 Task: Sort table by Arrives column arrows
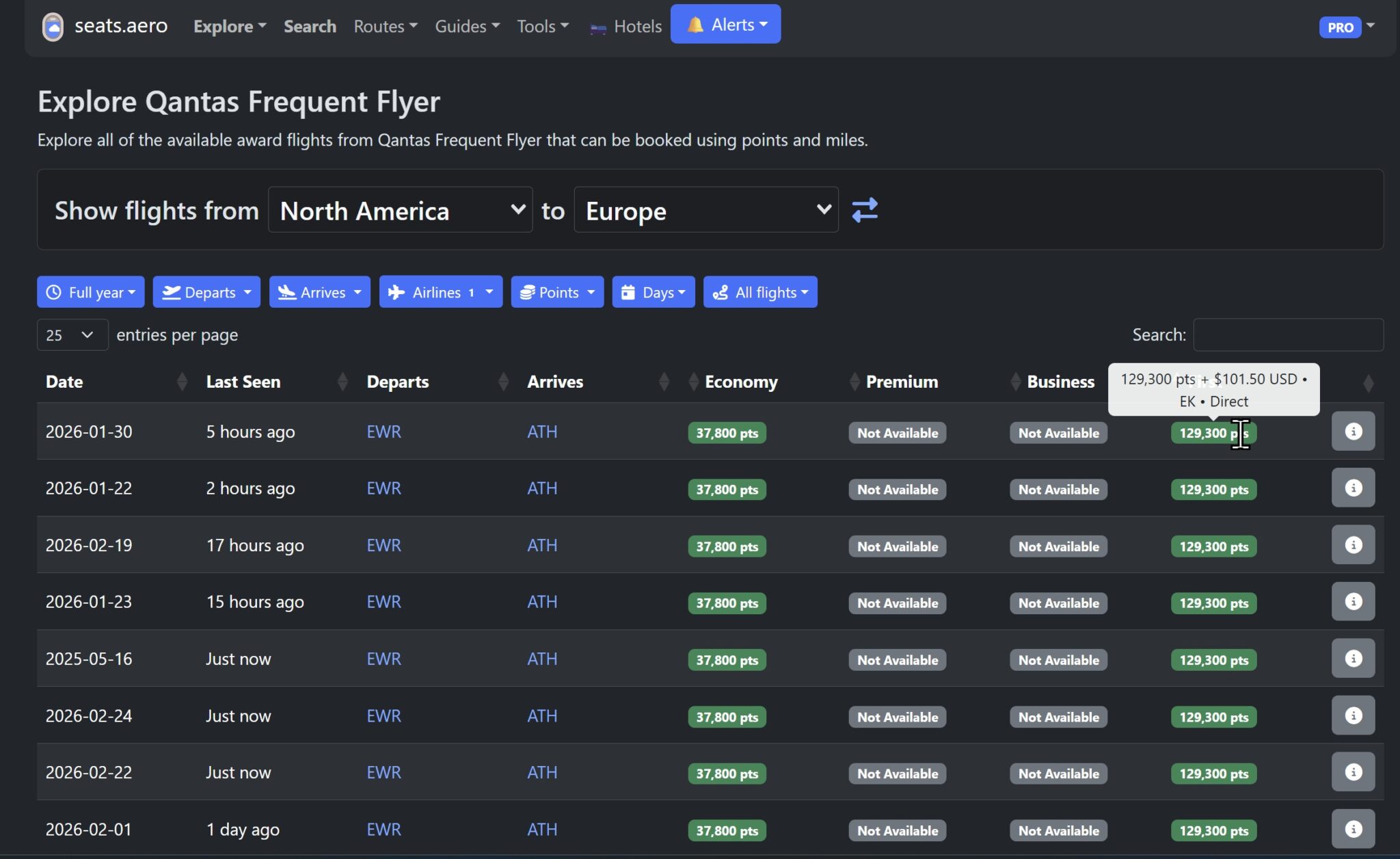tap(664, 382)
